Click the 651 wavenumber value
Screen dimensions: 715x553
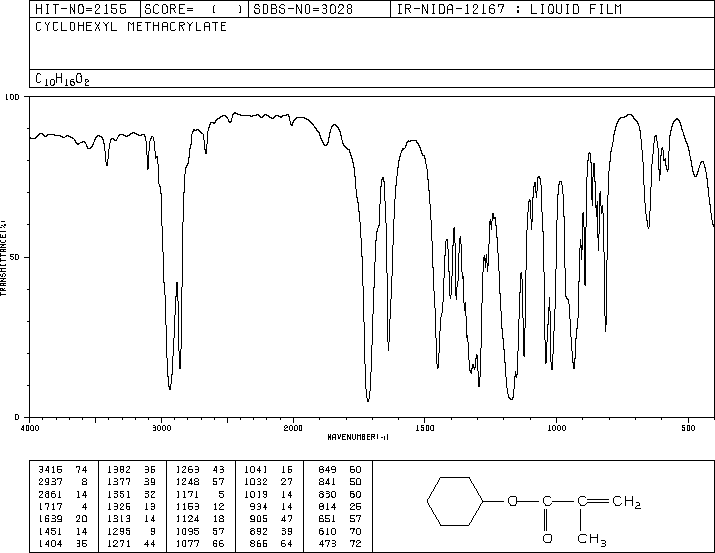tap(327, 519)
